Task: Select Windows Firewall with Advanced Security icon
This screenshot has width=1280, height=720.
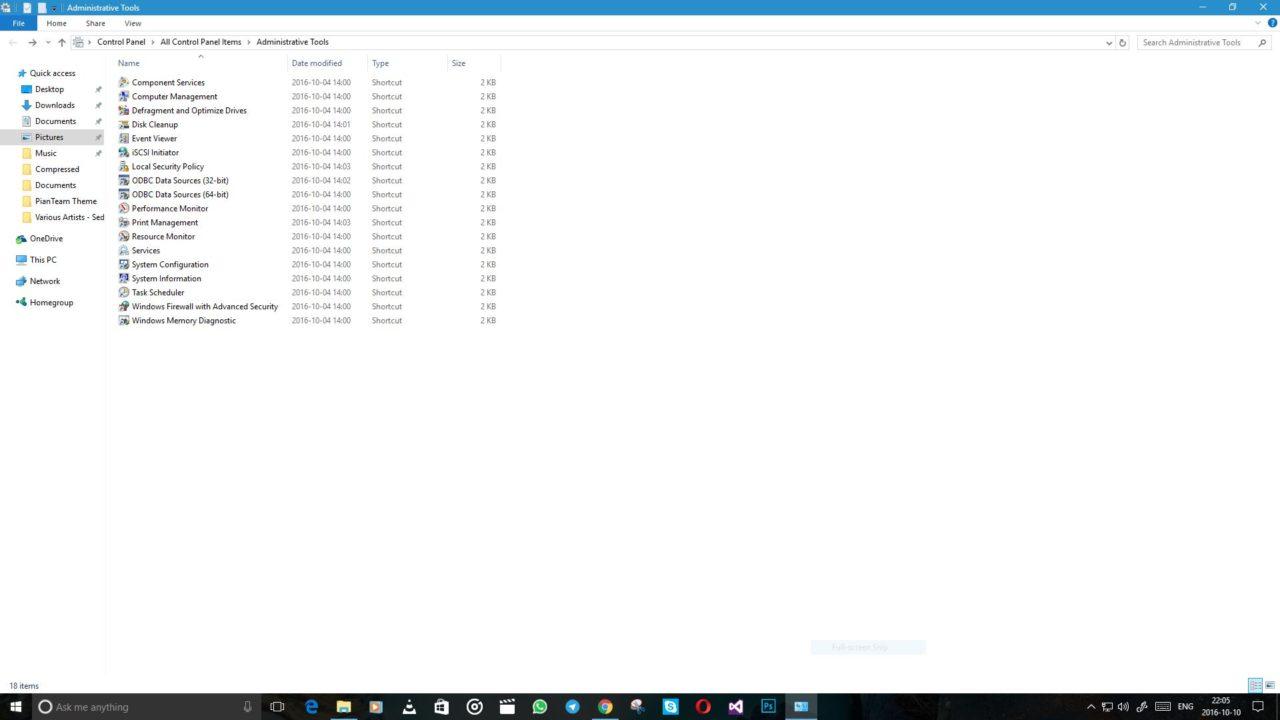Action: pyautogui.click(x=124, y=306)
